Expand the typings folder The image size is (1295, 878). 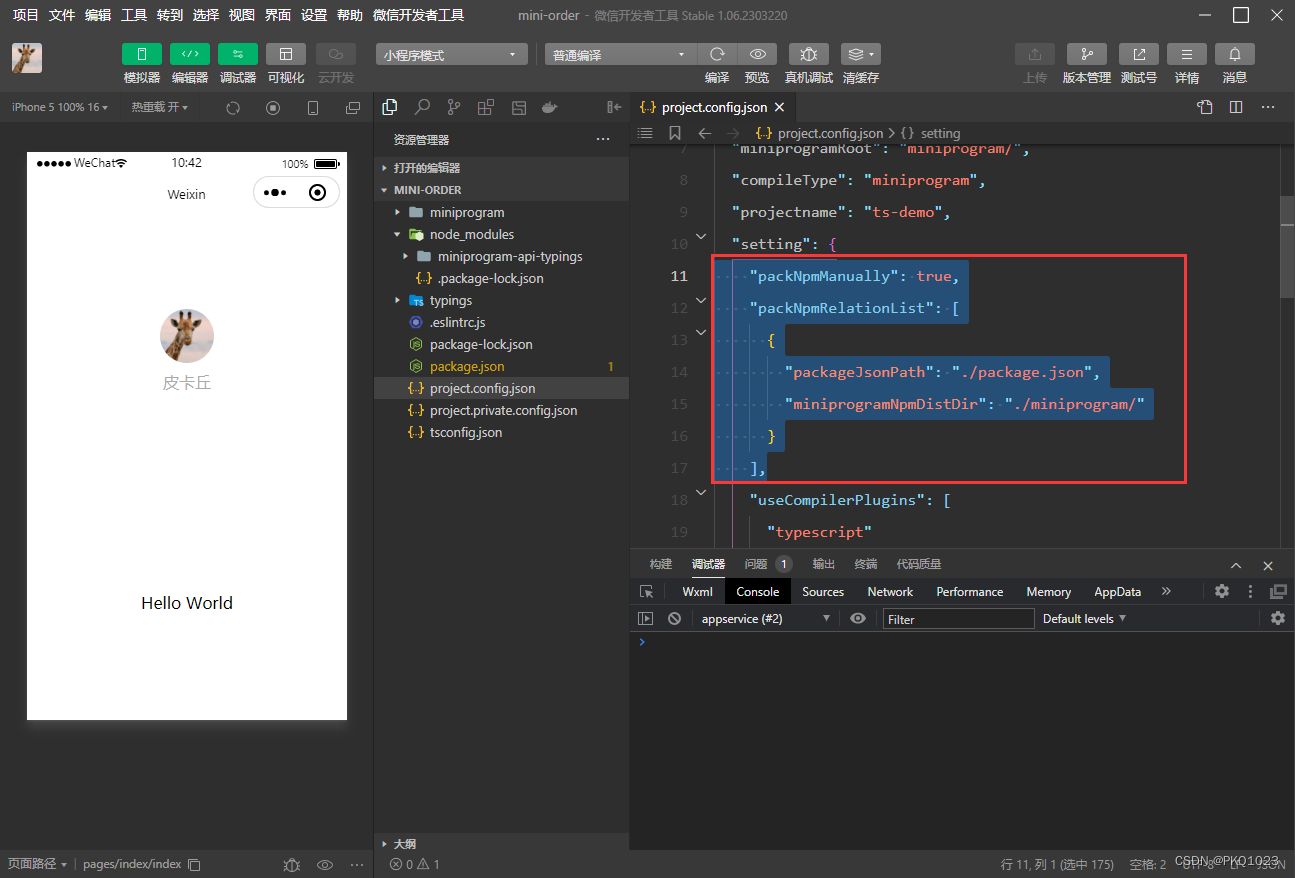click(501, 300)
